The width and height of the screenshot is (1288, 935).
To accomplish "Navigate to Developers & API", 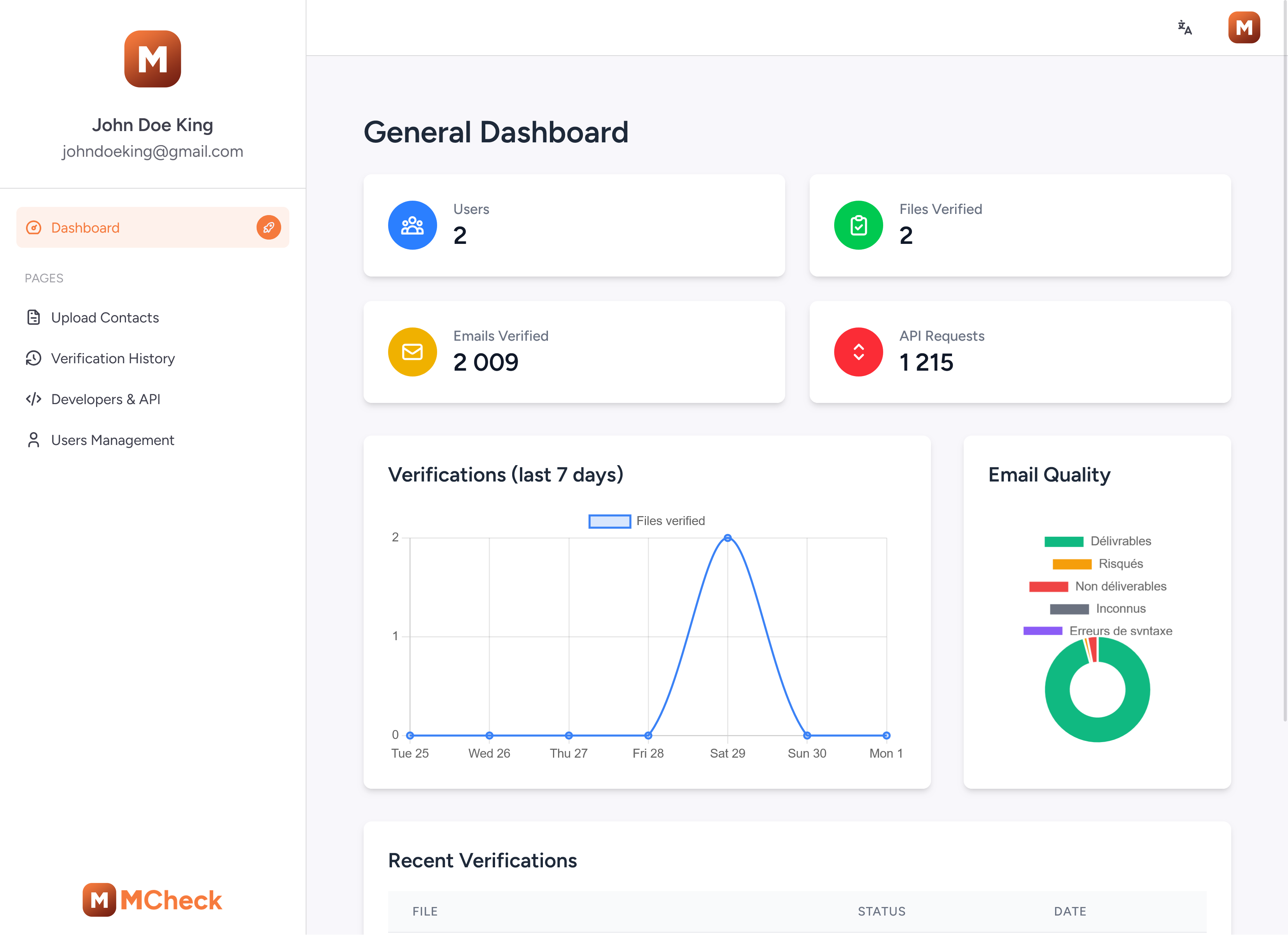I will click(106, 399).
